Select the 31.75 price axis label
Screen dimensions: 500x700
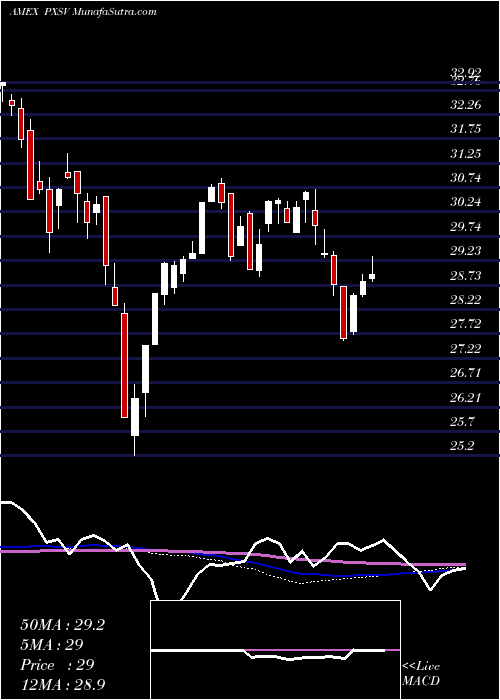[466, 129]
